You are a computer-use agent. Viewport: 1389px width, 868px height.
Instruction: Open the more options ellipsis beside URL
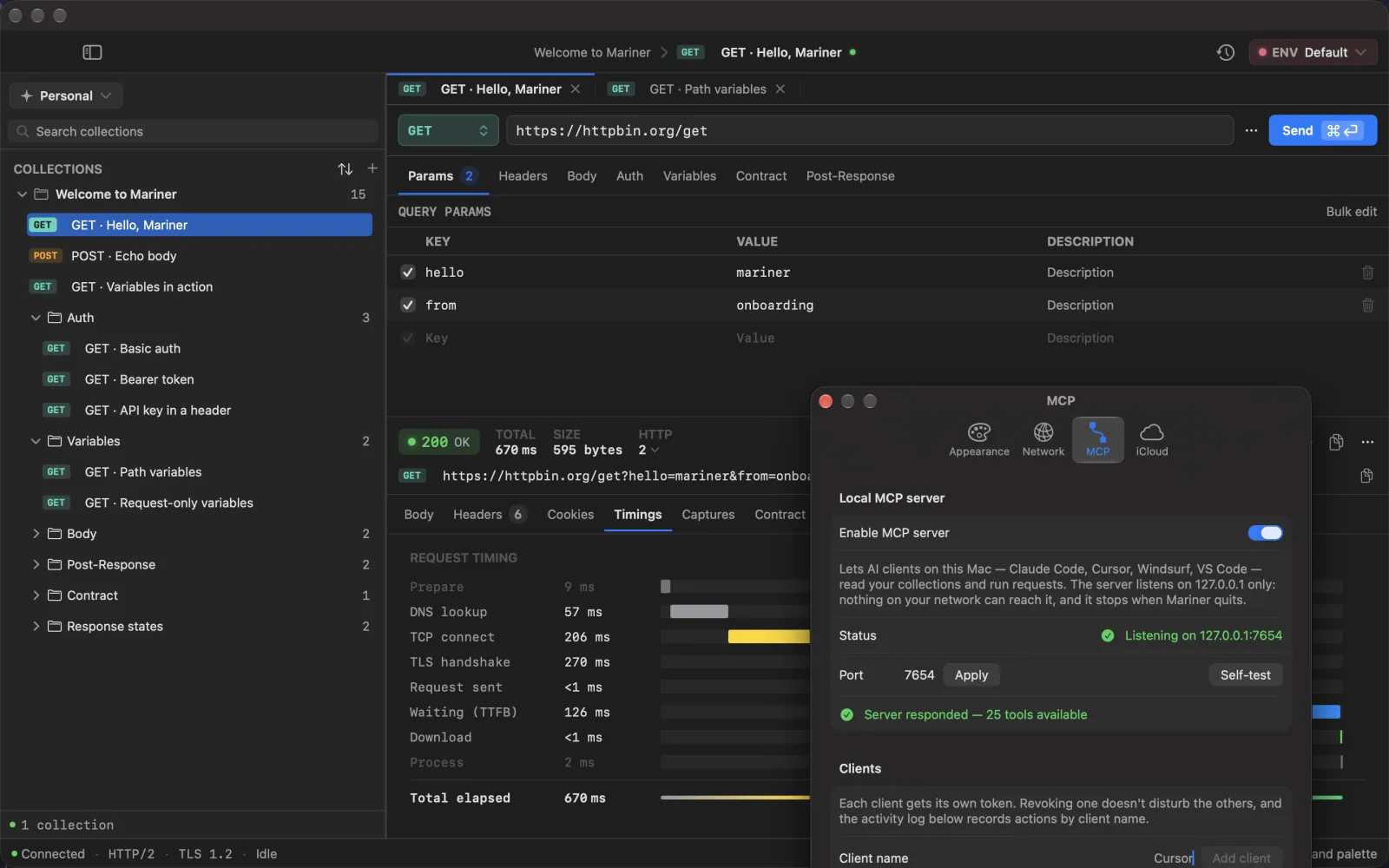[1251, 130]
